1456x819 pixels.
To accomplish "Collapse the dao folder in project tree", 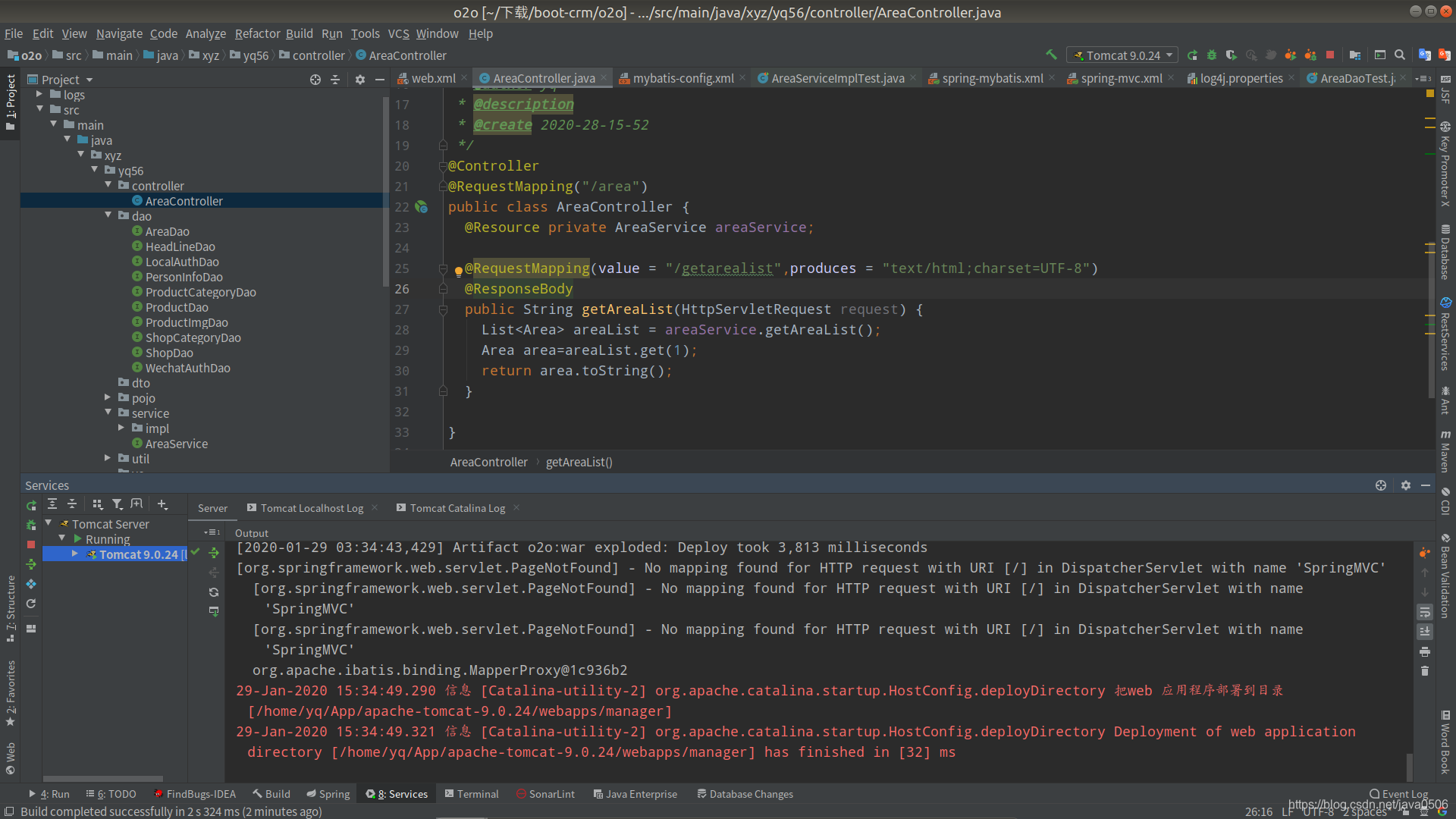I will click(x=108, y=216).
